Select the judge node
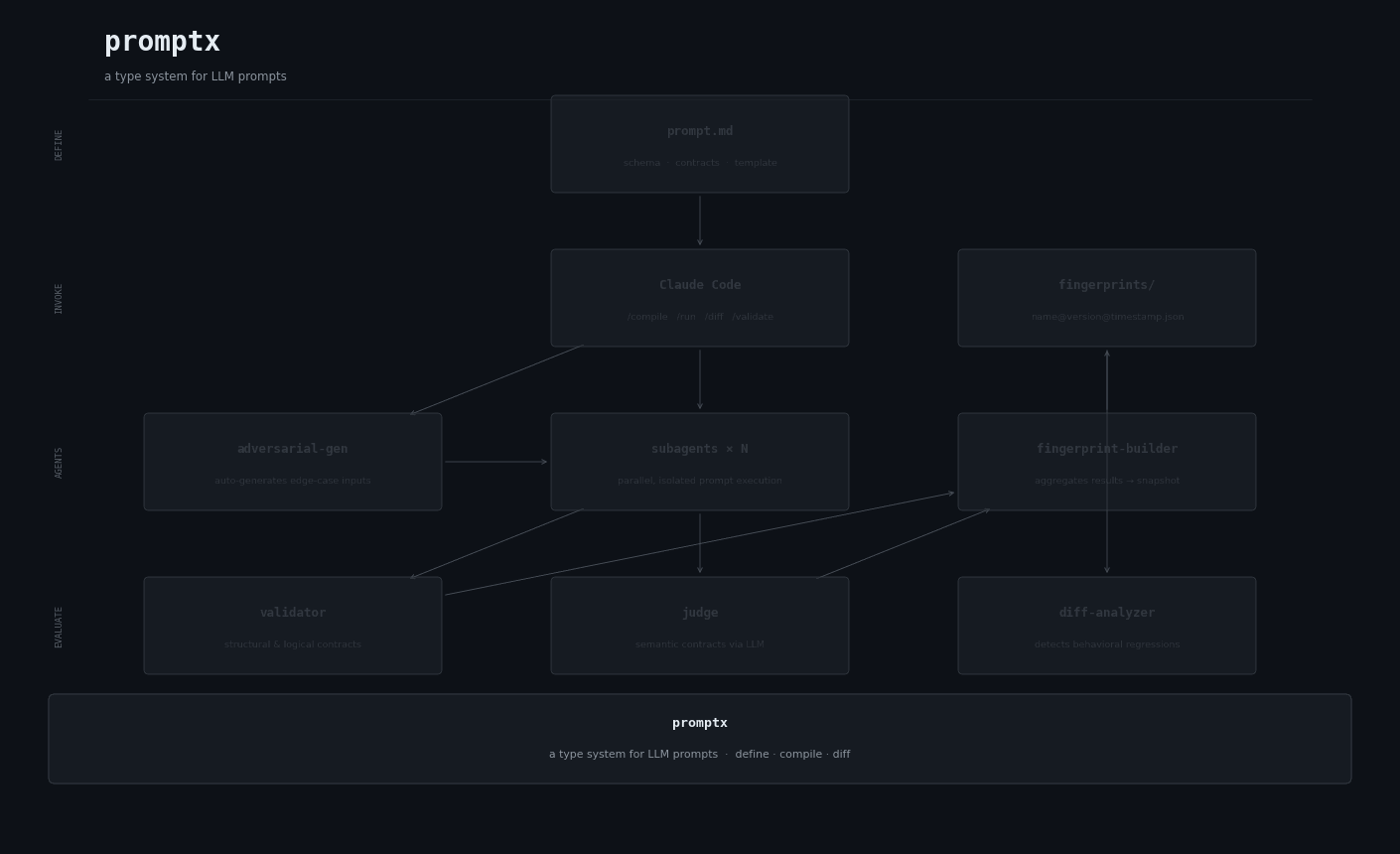 pos(700,626)
